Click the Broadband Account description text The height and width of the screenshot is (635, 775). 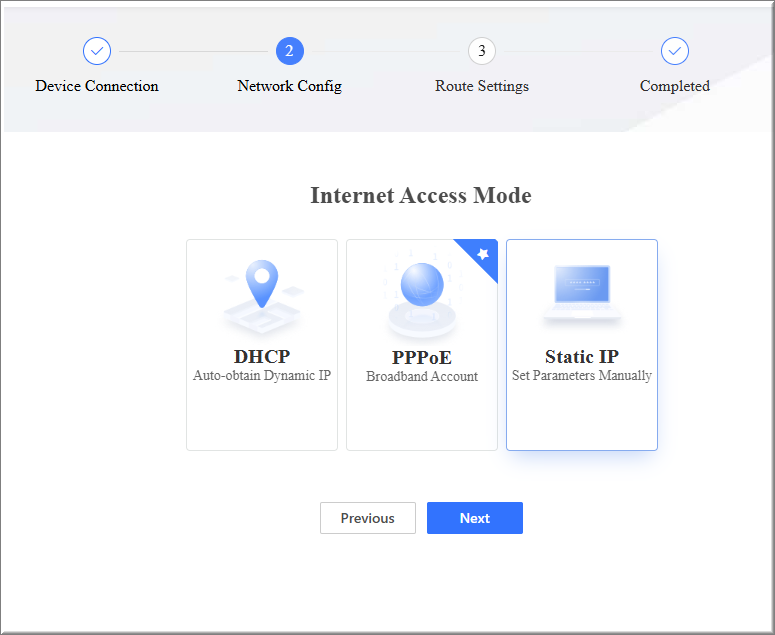pyautogui.click(x=422, y=377)
